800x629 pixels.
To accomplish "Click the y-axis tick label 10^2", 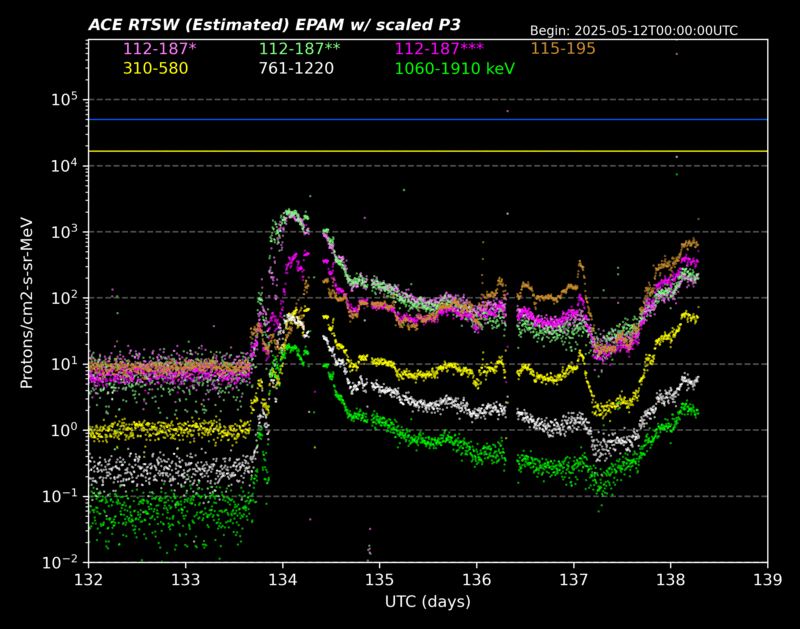I will (65, 297).
